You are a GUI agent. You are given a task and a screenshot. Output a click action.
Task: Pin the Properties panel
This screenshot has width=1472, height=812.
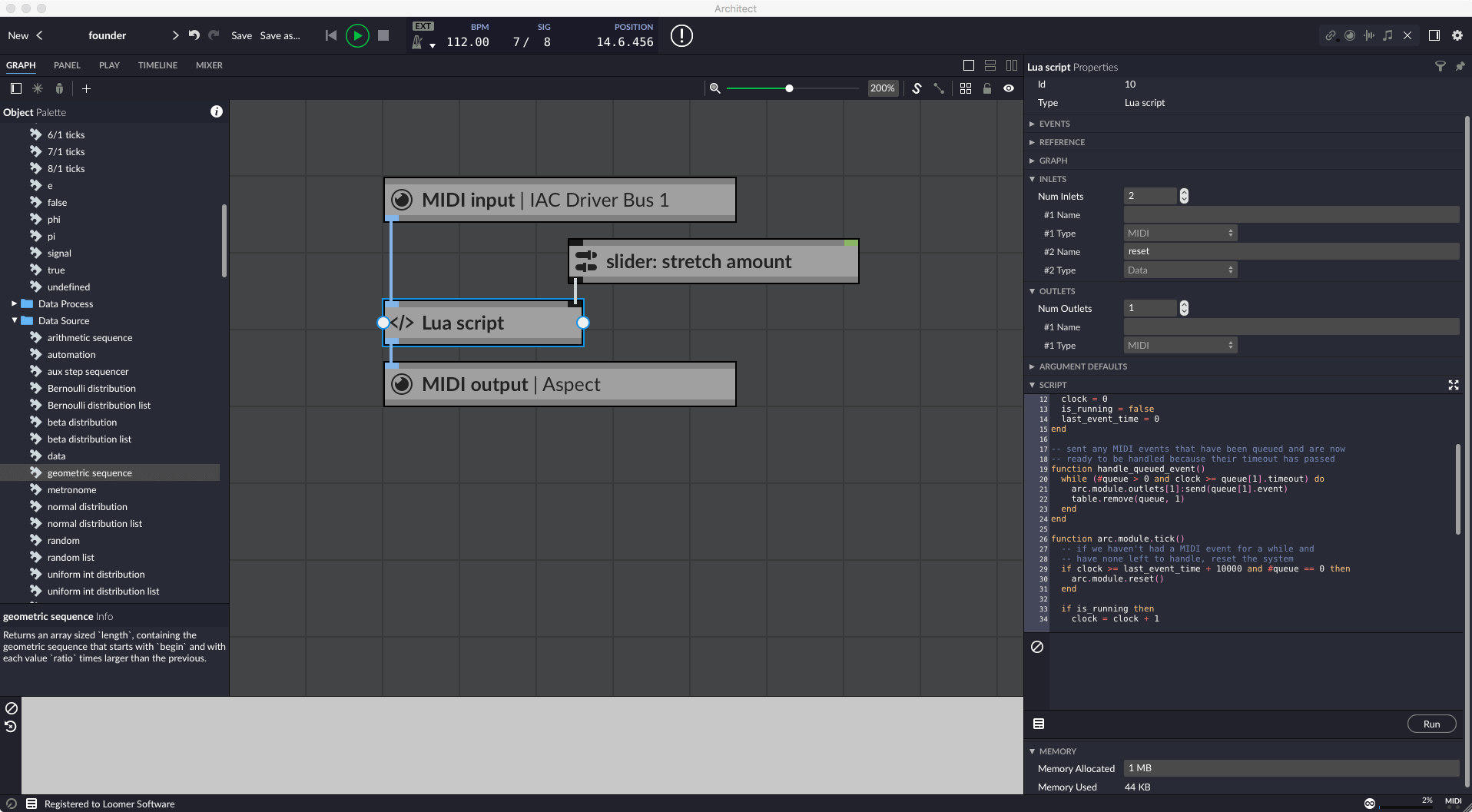(1460, 67)
